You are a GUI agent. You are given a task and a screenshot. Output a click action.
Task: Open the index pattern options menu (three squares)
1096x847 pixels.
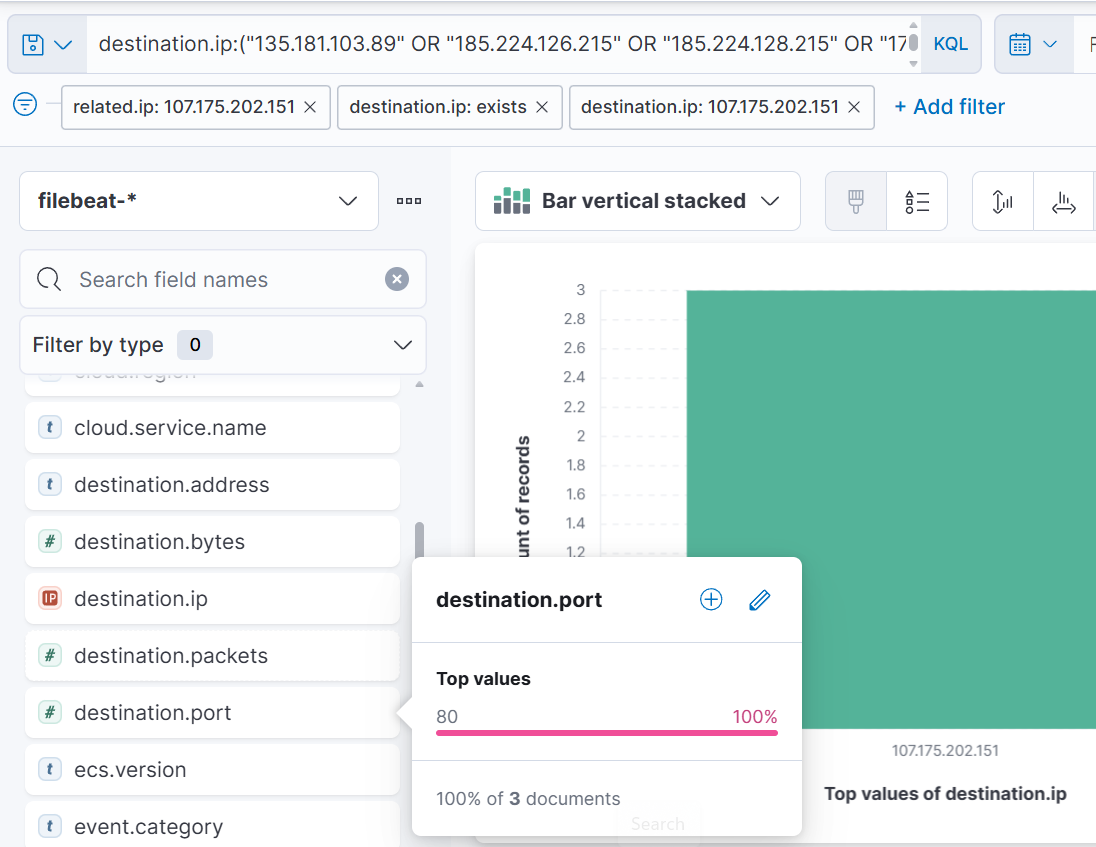[409, 201]
